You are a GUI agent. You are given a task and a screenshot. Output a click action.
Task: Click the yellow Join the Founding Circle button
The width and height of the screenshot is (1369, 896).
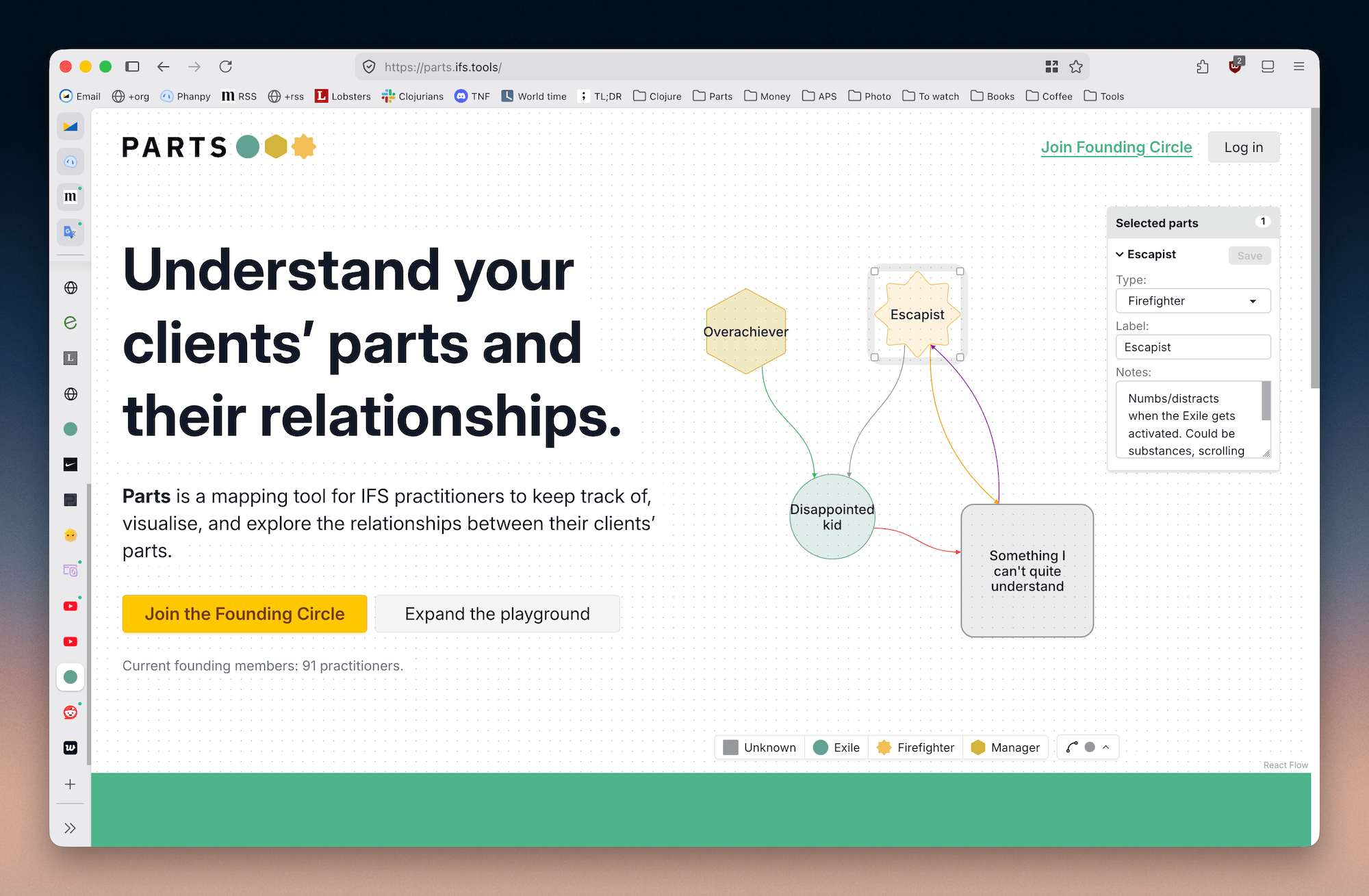(244, 614)
